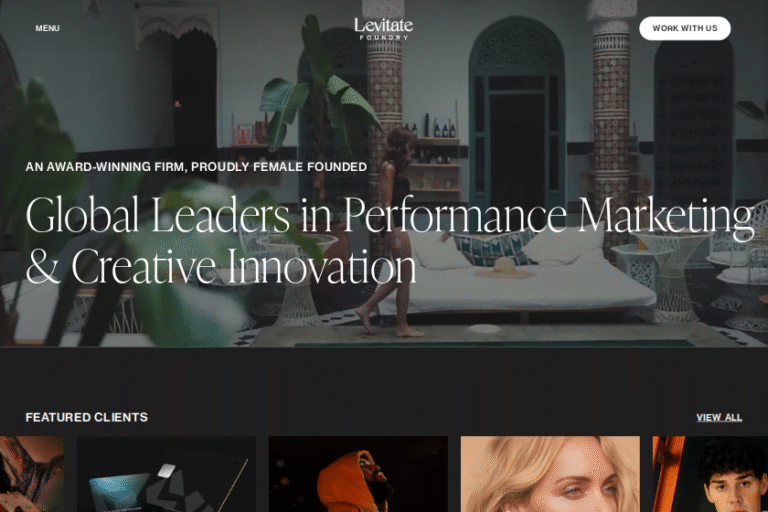Open the orange hoodie client thumbnail
The image size is (768, 512).
(358, 474)
